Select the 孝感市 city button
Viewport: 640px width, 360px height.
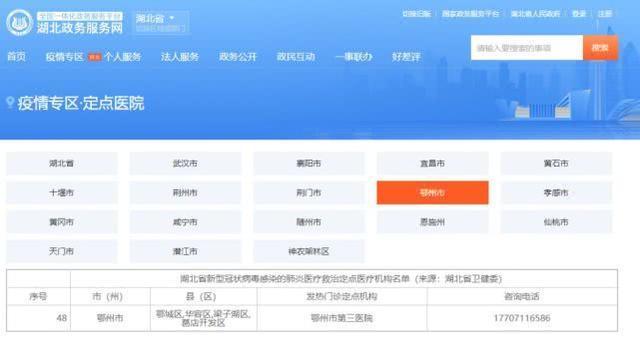coord(556,193)
